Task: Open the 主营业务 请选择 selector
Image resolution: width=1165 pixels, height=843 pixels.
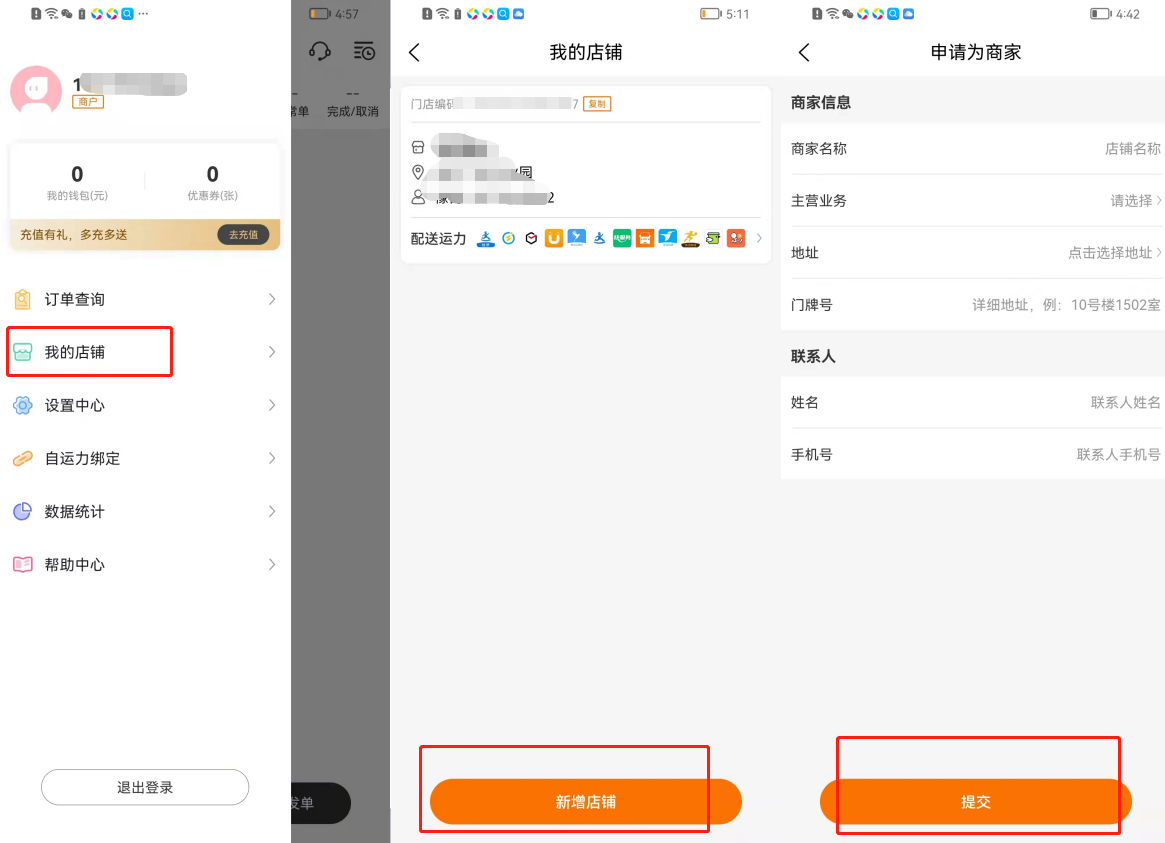Action: click(1135, 201)
